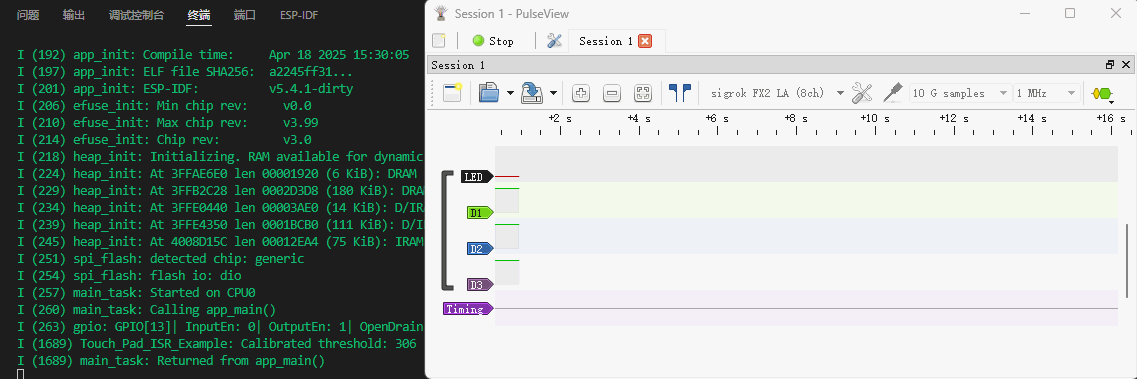Click the save capture icon
The height and width of the screenshot is (379, 1137).
point(533,93)
